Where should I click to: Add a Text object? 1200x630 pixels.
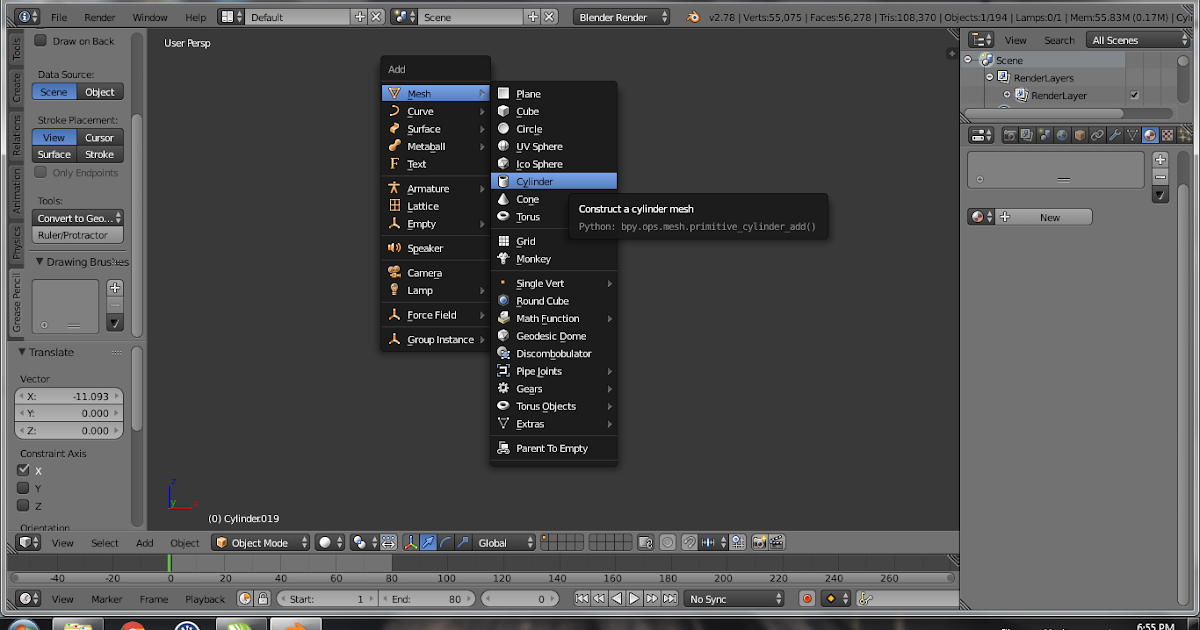coord(435,164)
